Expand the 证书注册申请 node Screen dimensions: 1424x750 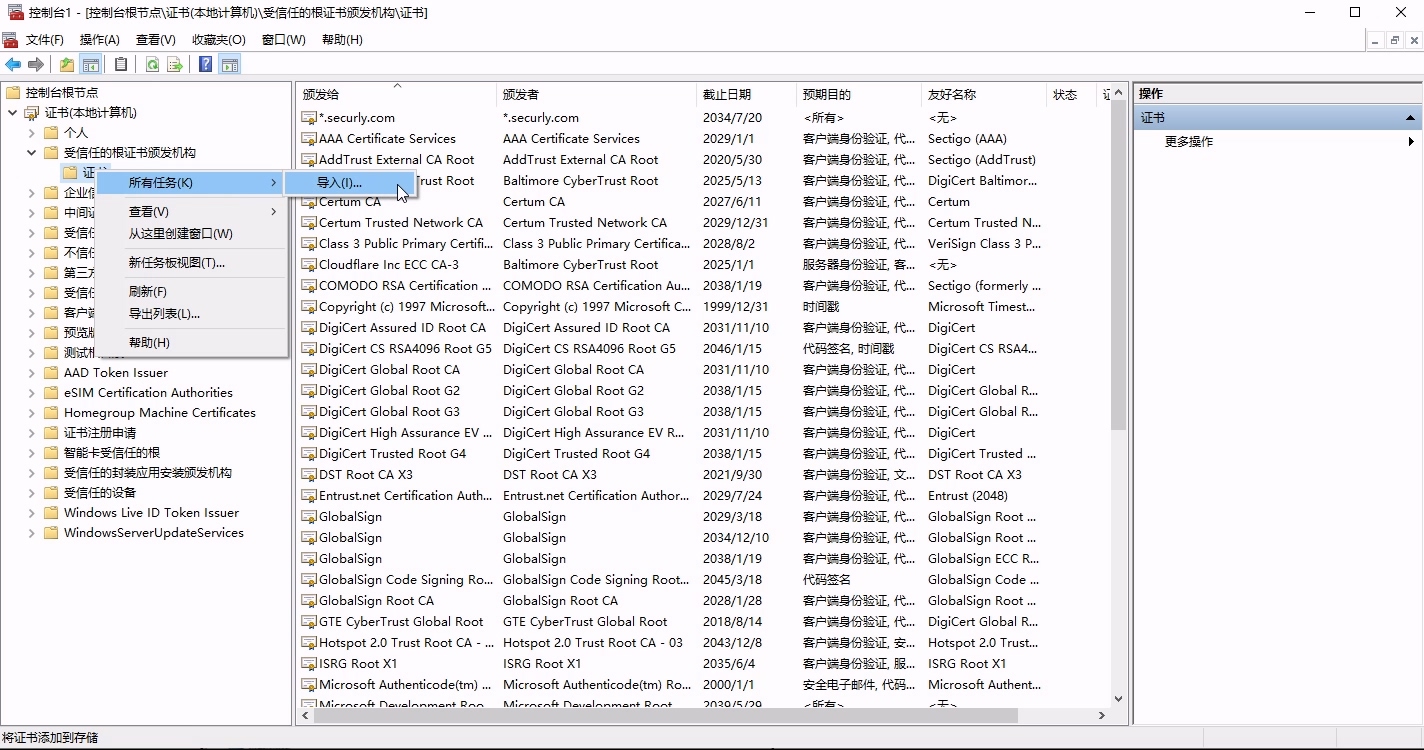31,432
